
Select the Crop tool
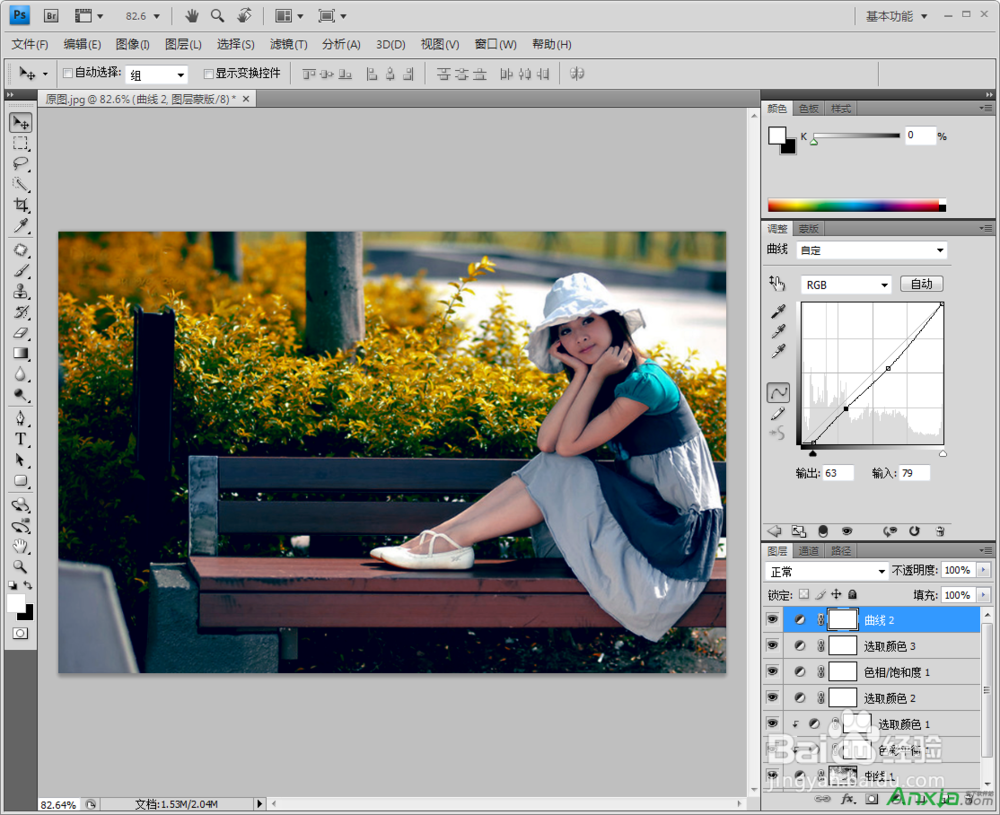click(20, 205)
